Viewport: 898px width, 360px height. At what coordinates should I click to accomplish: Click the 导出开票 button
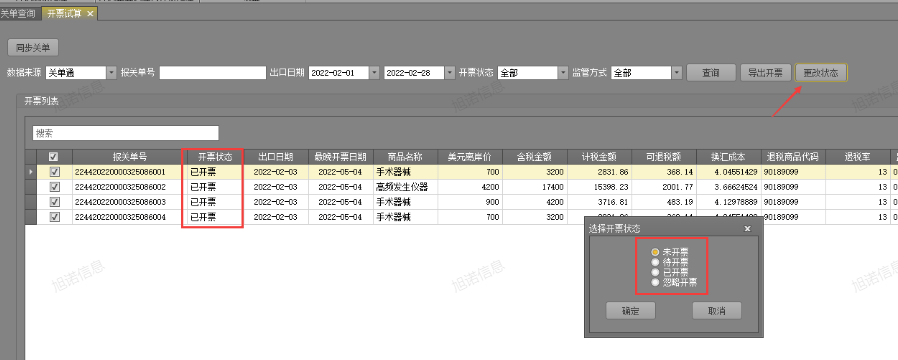(766, 73)
